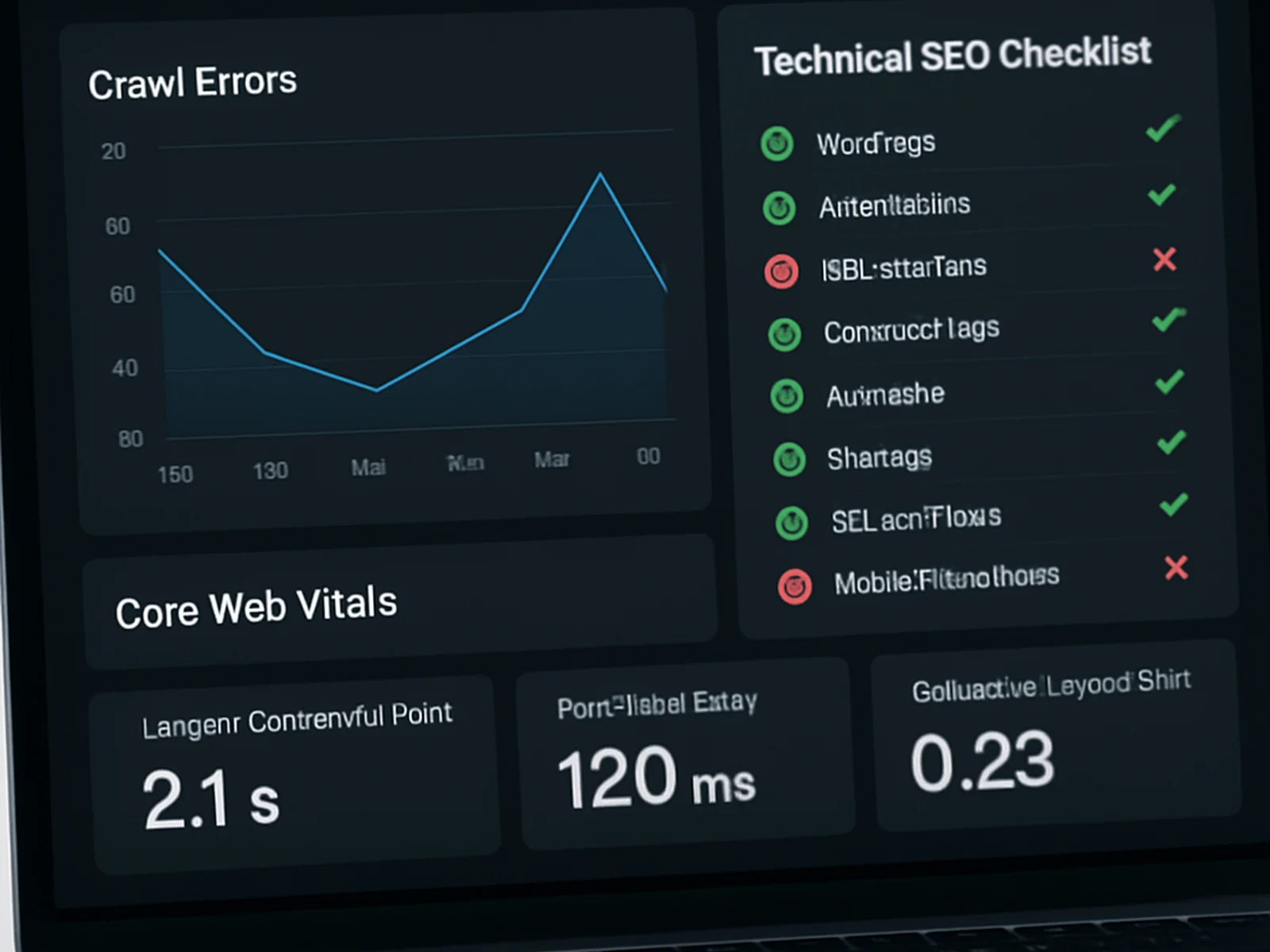Image resolution: width=1270 pixels, height=952 pixels.
Task: Click the red status icon for Mobile Flitnothous
Action: pyautogui.click(x=794, y=589)
